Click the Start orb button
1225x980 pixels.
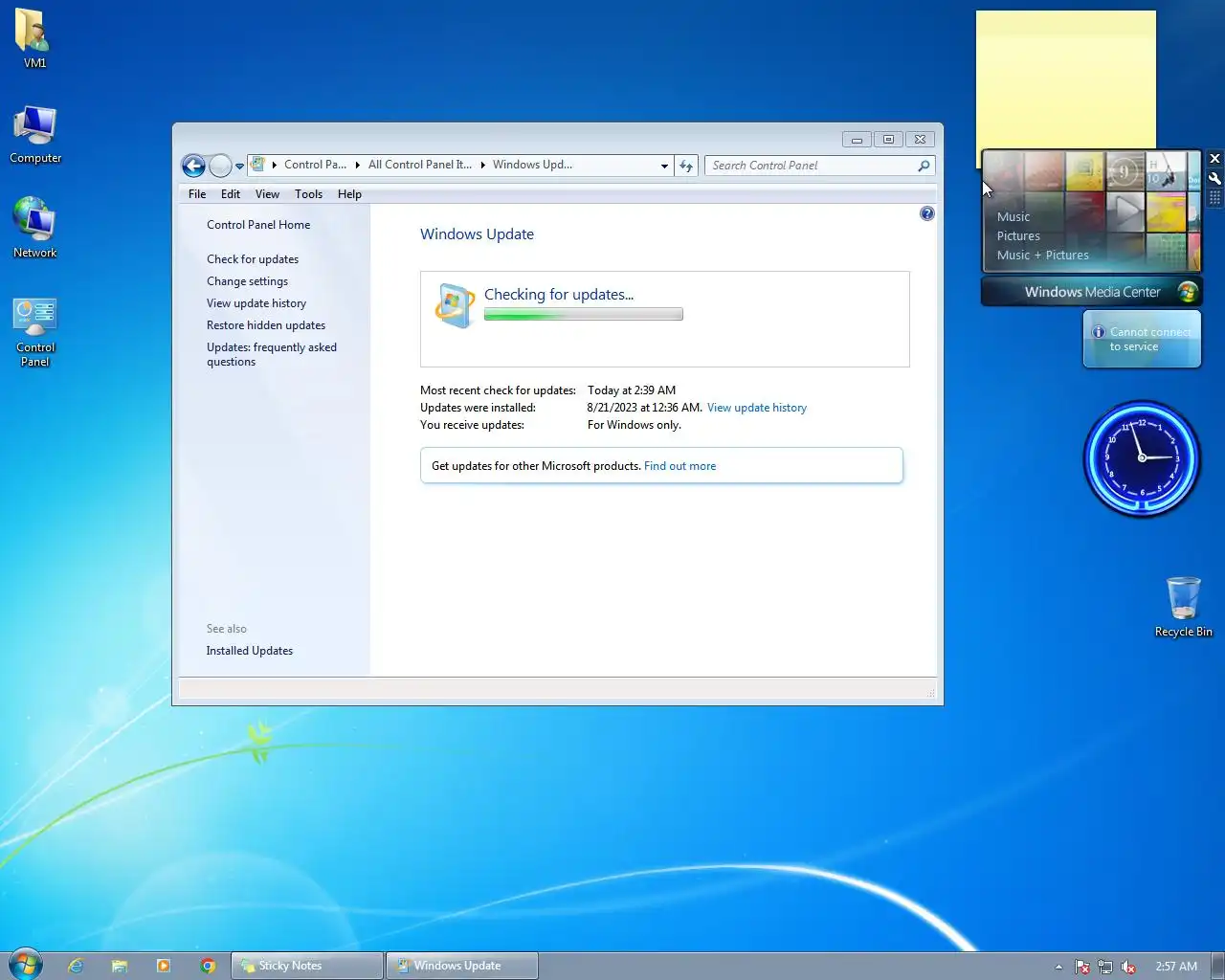coord(26,965)
